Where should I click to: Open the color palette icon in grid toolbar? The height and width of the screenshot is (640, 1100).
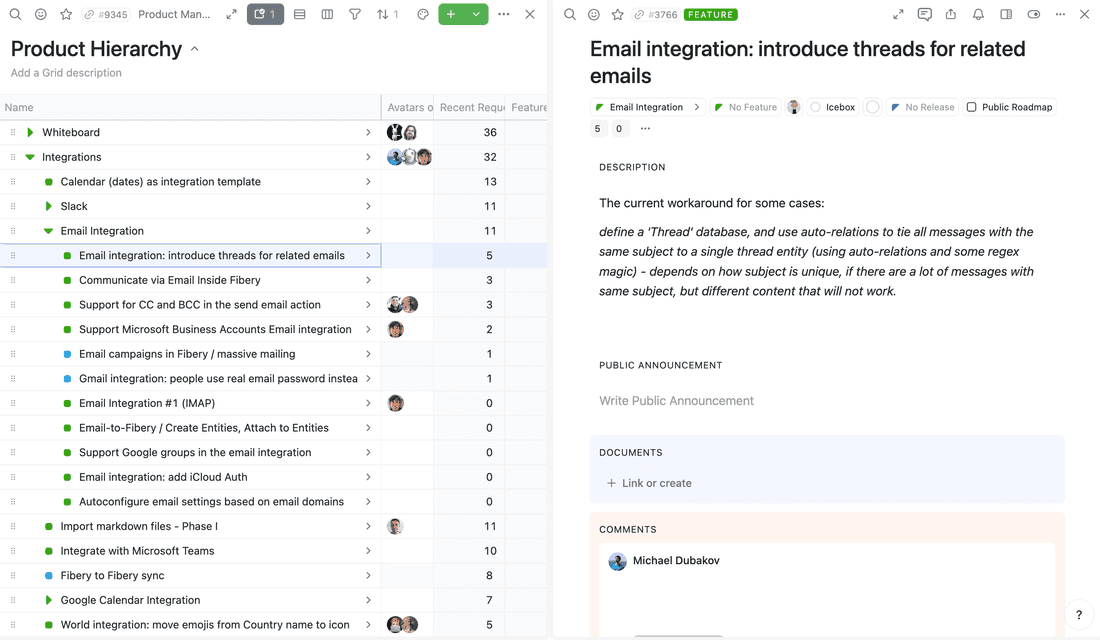(x=422, y=15)
